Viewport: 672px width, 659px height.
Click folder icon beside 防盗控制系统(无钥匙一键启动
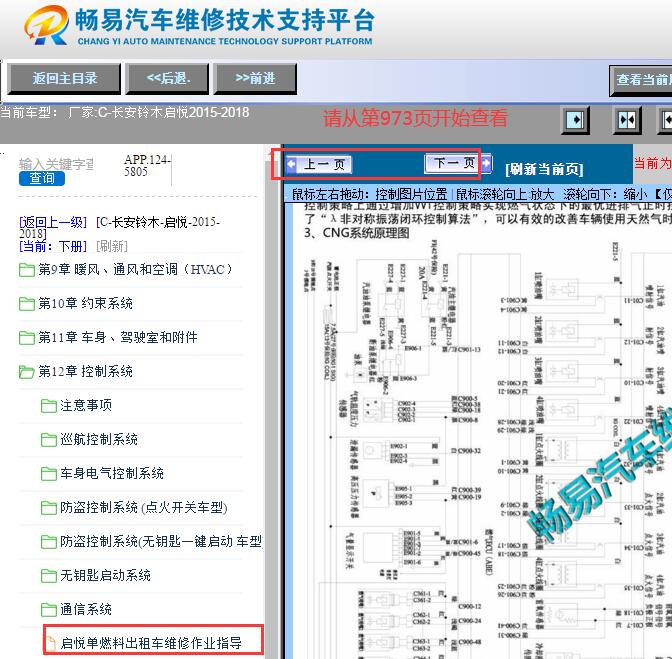(48, 542)
